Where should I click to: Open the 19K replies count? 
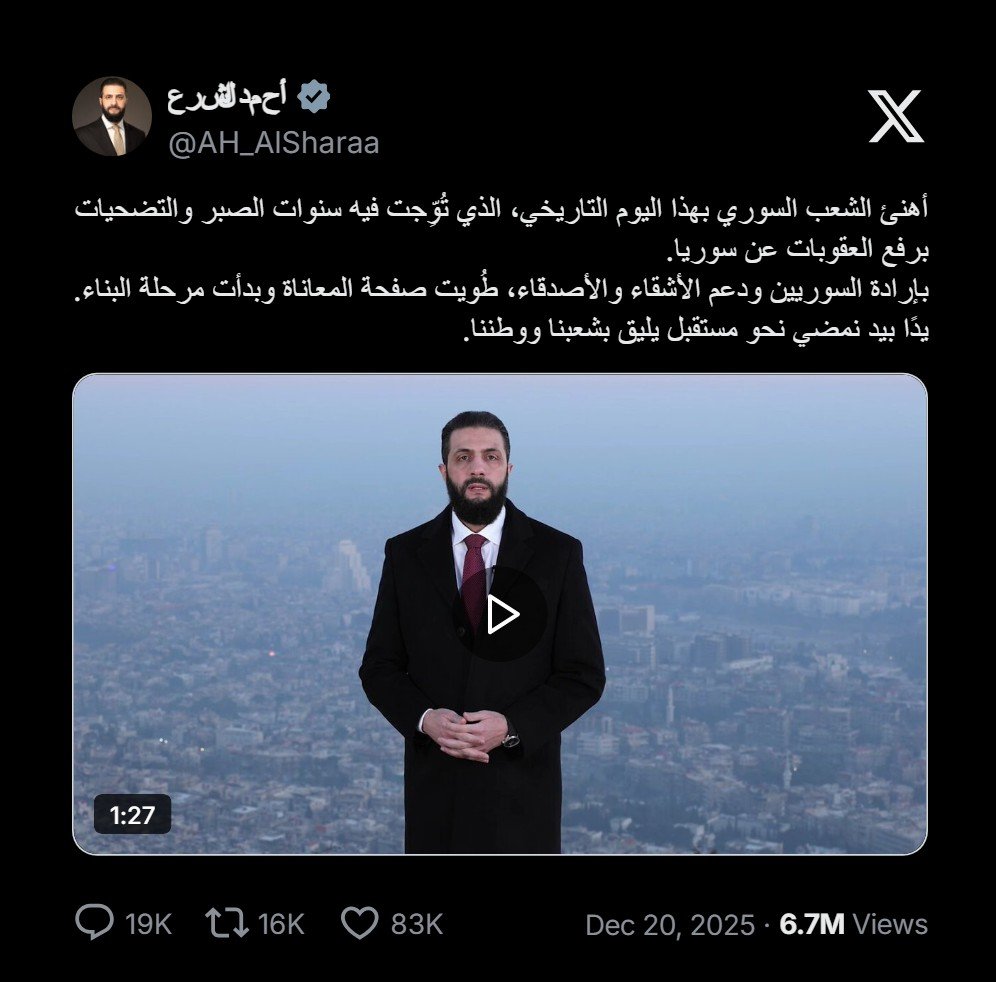pos(148,924)
